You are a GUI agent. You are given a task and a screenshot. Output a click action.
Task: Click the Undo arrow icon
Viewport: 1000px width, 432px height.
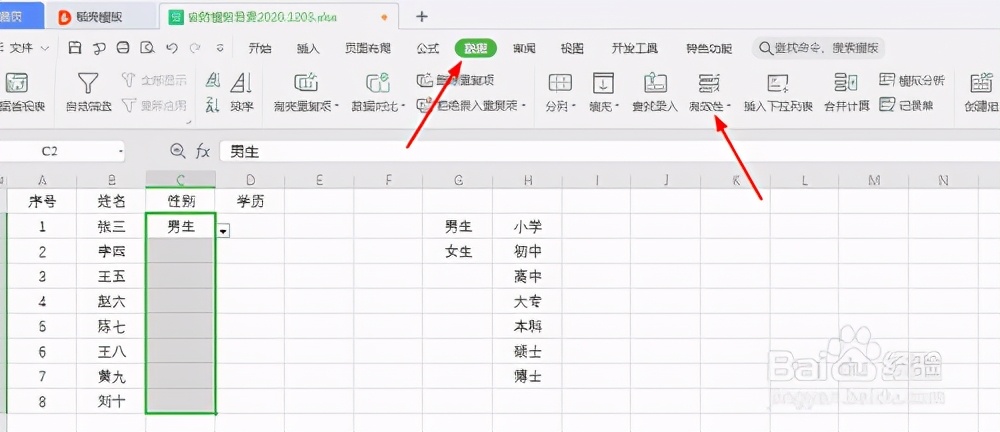(171, 48)
